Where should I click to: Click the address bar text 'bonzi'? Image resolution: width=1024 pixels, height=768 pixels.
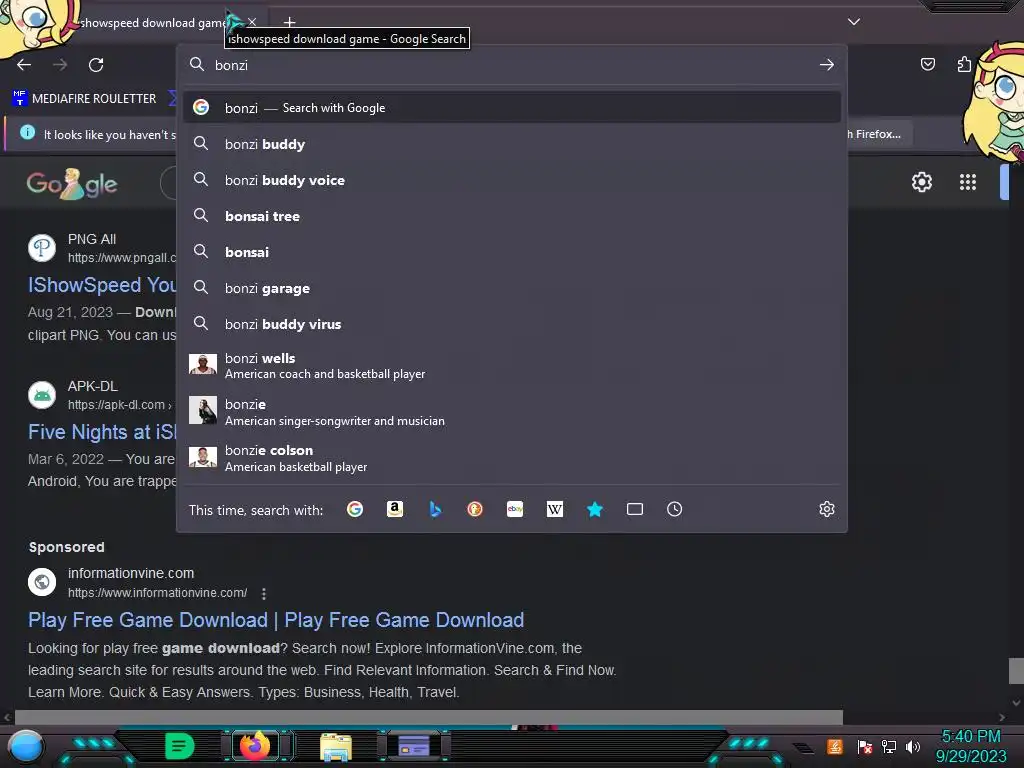pyautogui.click(x=231, y=65)
